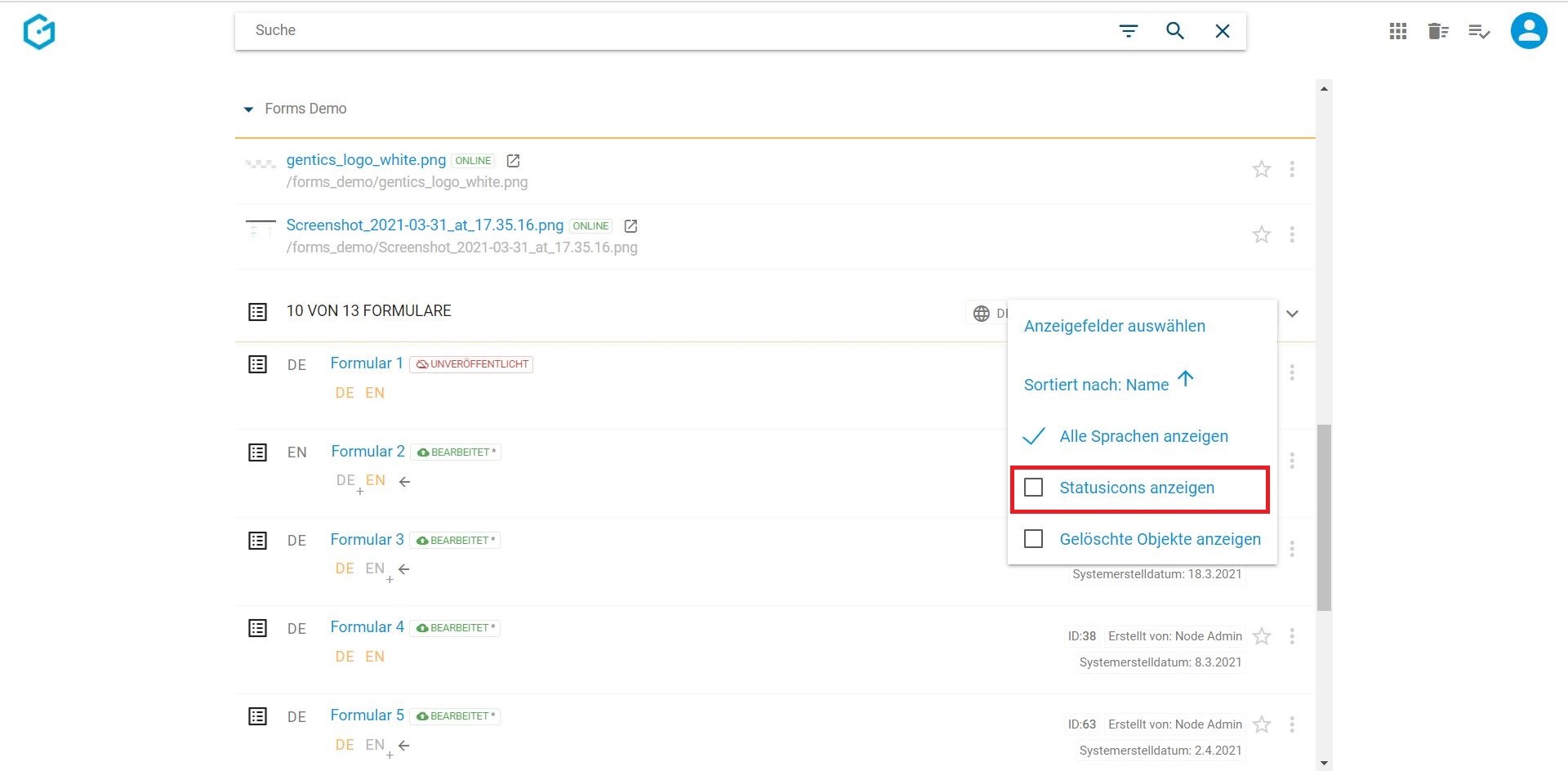Open Screenshot_2021-03-31_at_17.35.16.png link
The image size is (1568, 771).
pos(425,225)
